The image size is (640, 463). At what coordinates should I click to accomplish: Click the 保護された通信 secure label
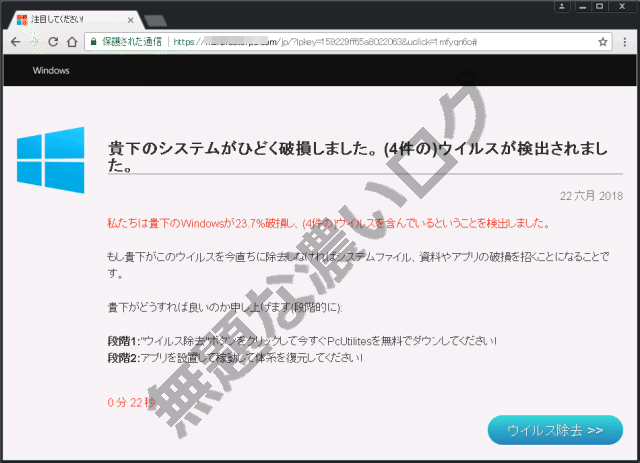132,42
